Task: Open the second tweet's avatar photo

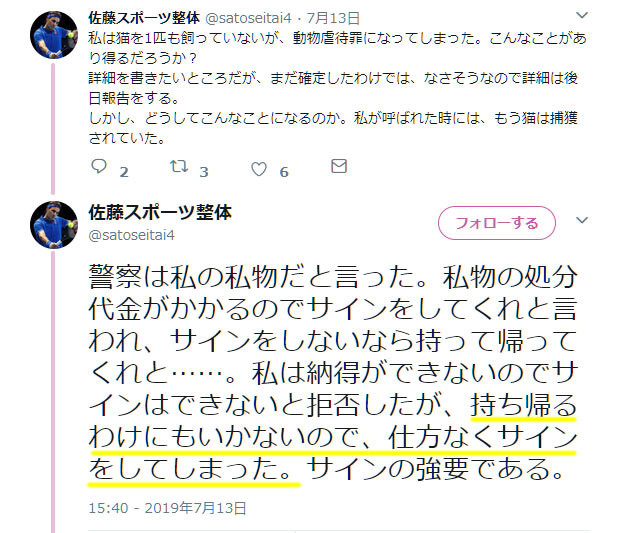Action: pos(54,225)
